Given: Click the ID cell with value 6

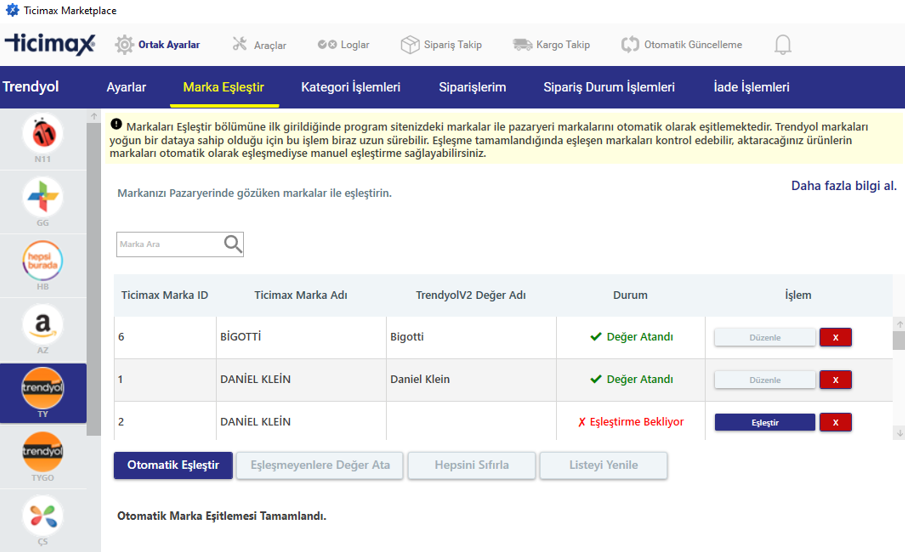Looking at the screenshot, I should (x=165, y=337).
